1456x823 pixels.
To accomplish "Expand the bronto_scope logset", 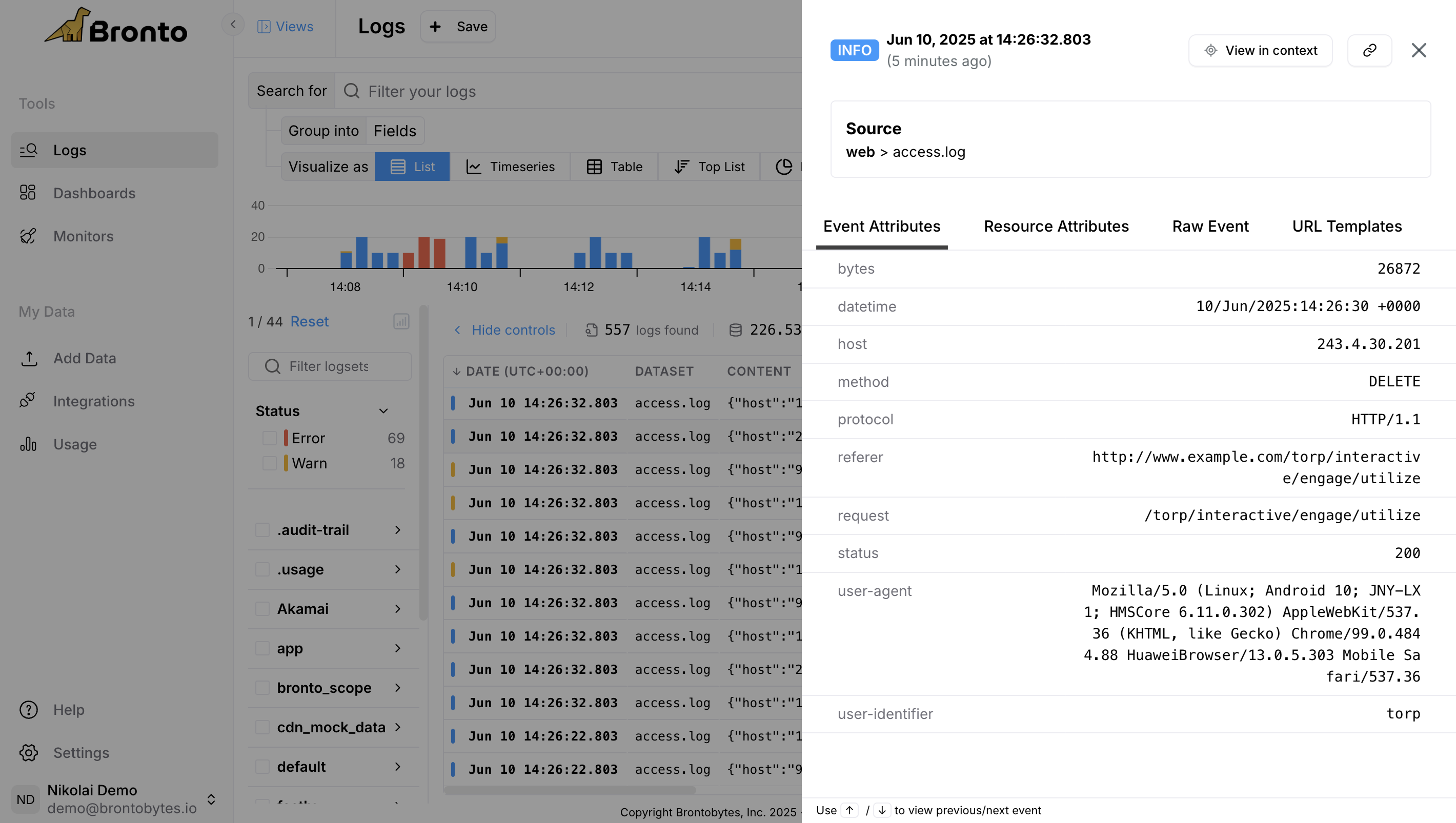I will (x=397, y=687).
